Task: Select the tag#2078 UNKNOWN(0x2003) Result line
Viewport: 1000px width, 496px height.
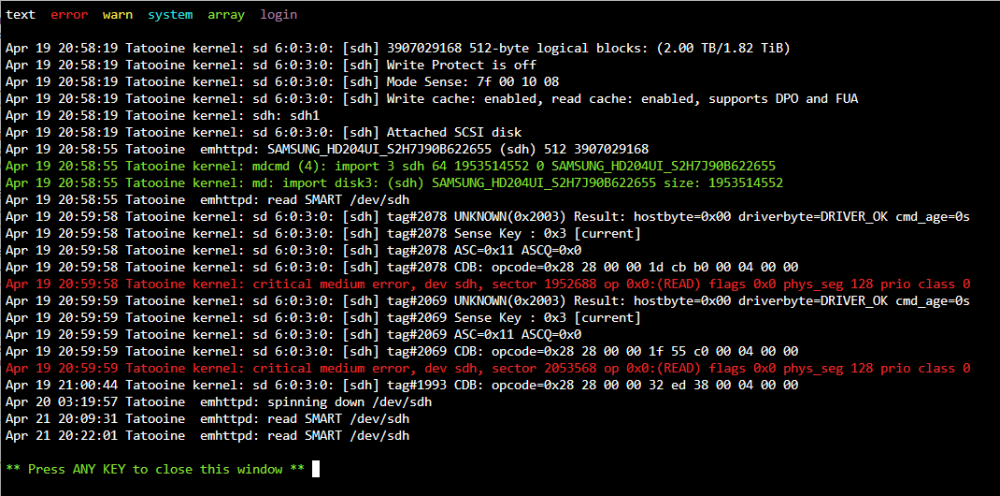Action: 488,217
